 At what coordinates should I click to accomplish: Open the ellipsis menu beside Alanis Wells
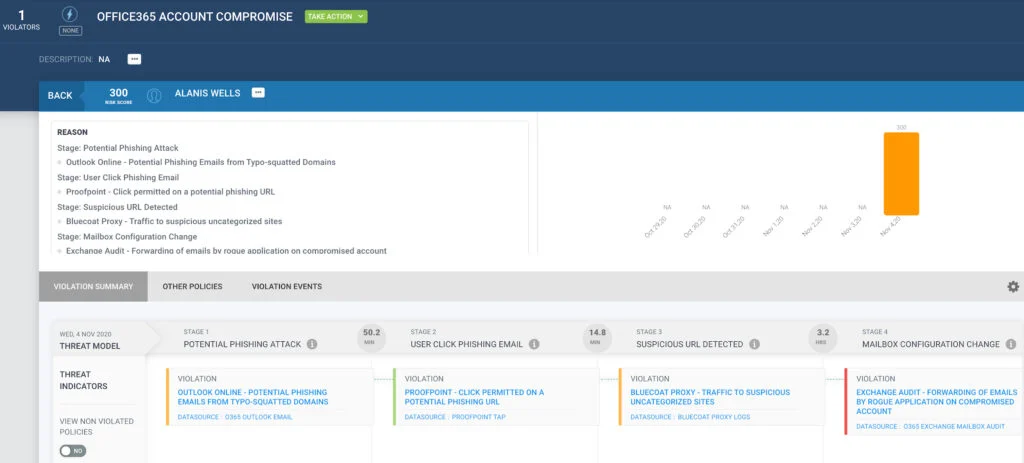tap(258, 93)
